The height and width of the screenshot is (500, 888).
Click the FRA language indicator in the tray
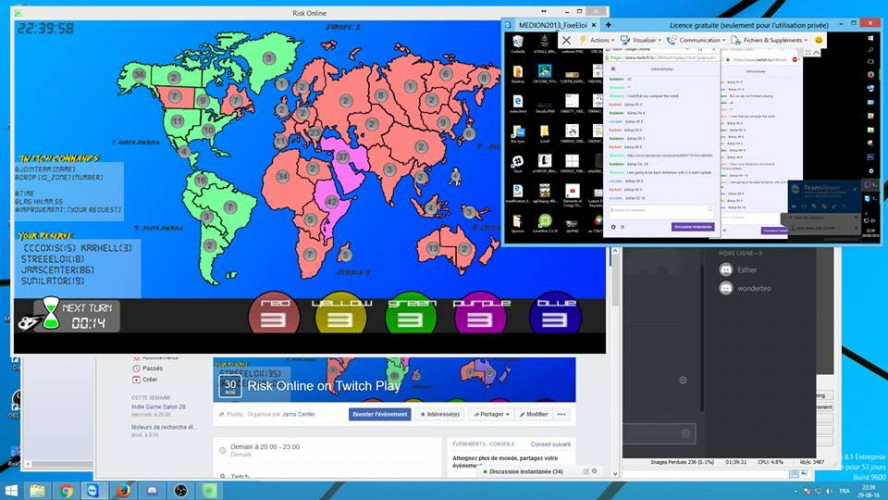844,491
